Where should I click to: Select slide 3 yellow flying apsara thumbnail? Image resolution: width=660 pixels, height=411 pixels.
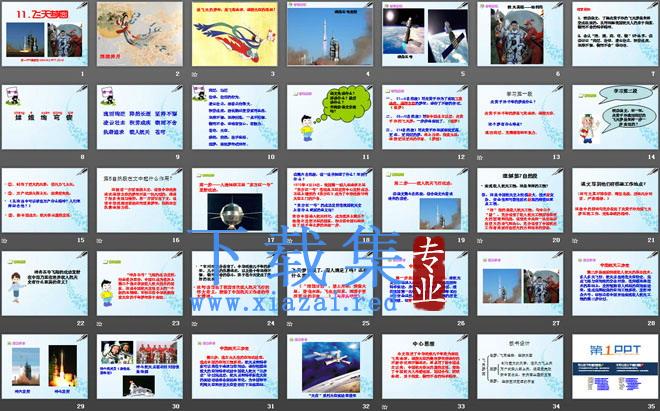pos(235,34)
